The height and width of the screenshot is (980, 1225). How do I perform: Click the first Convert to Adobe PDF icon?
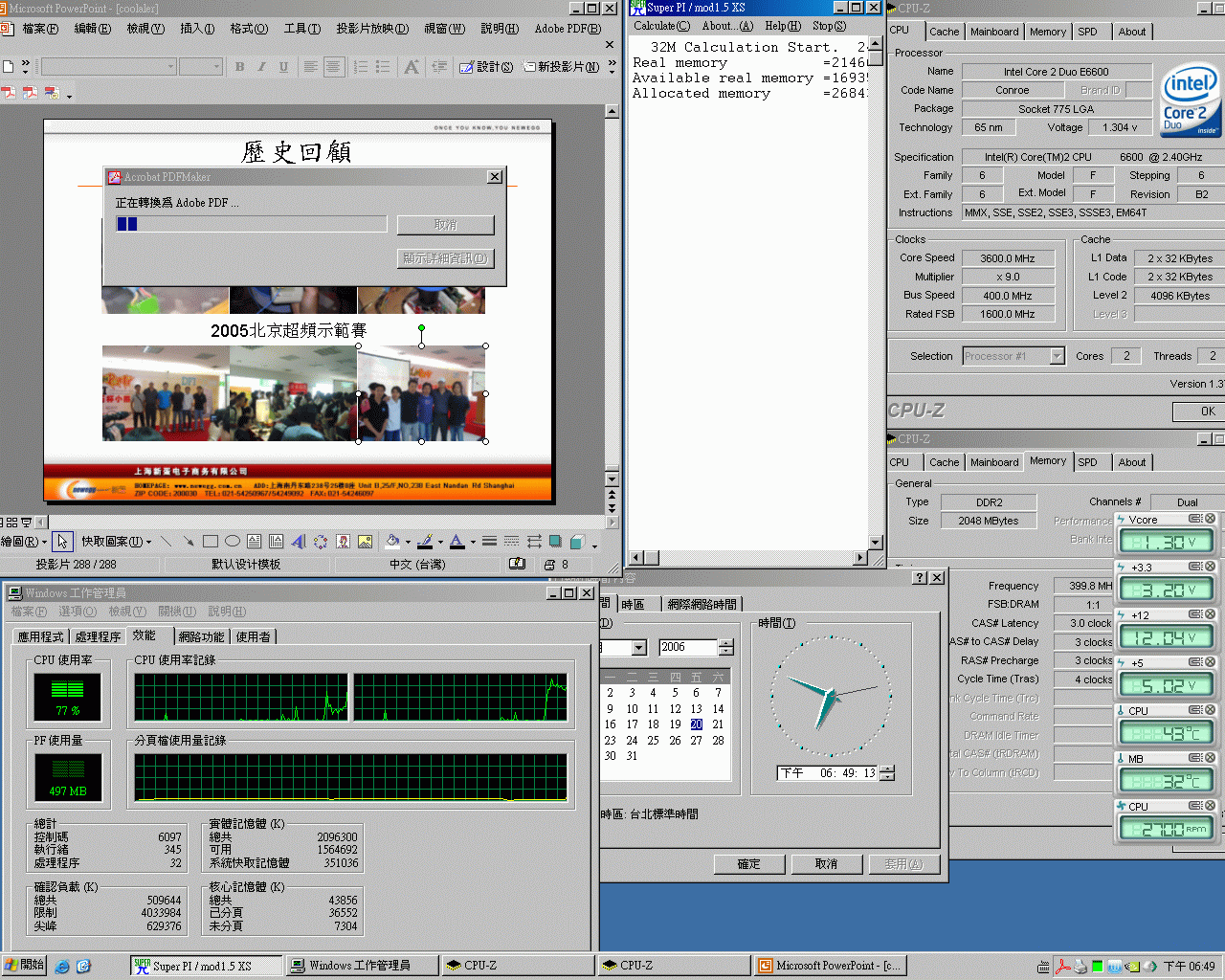click(9, 93)
